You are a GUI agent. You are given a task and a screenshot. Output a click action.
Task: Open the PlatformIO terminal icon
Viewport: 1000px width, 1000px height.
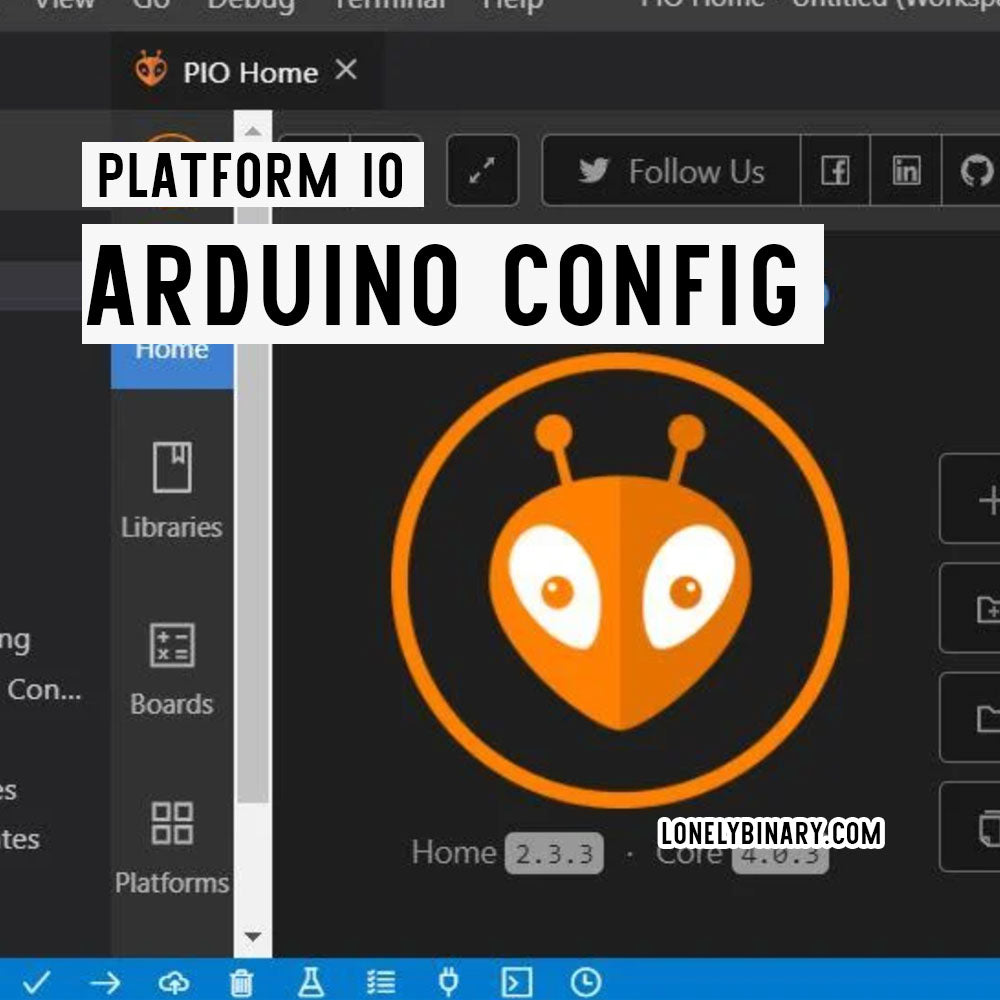[516, 982]
